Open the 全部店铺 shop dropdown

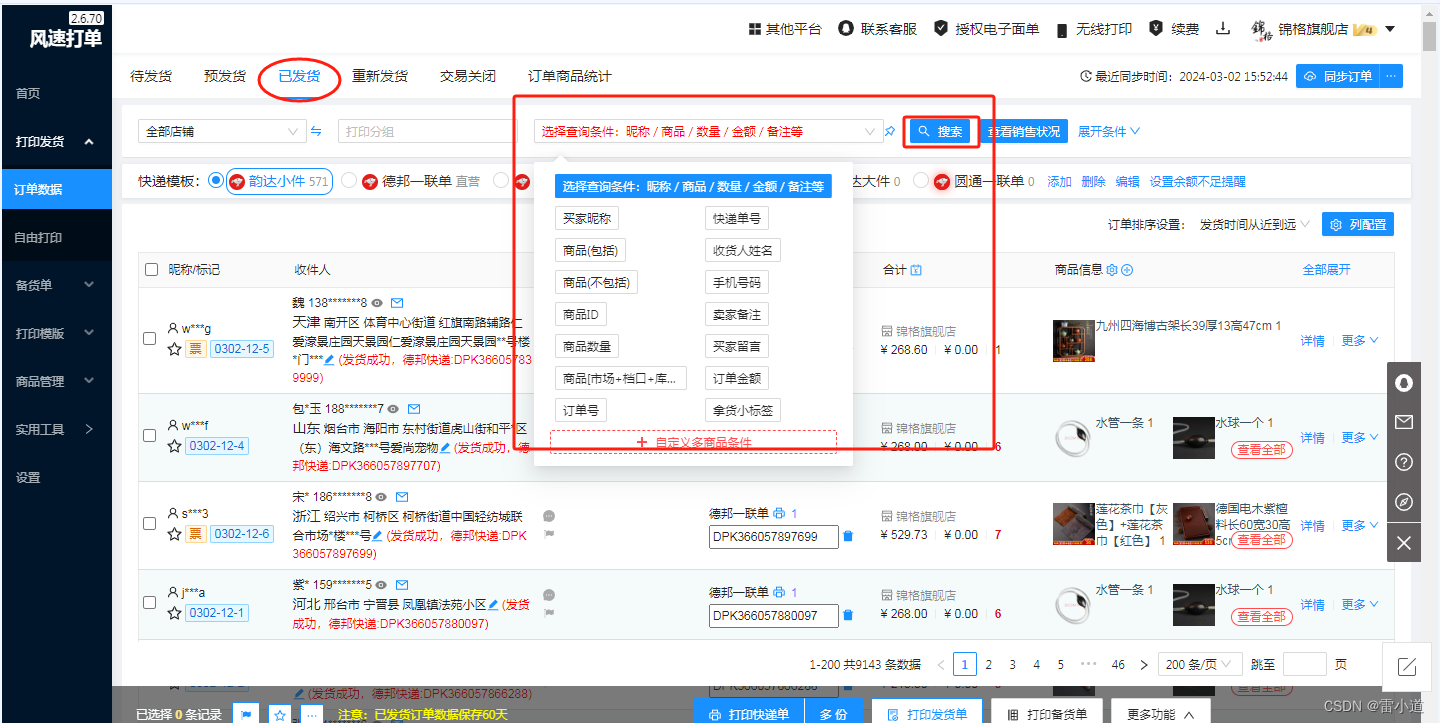click(x=222, y=131)
